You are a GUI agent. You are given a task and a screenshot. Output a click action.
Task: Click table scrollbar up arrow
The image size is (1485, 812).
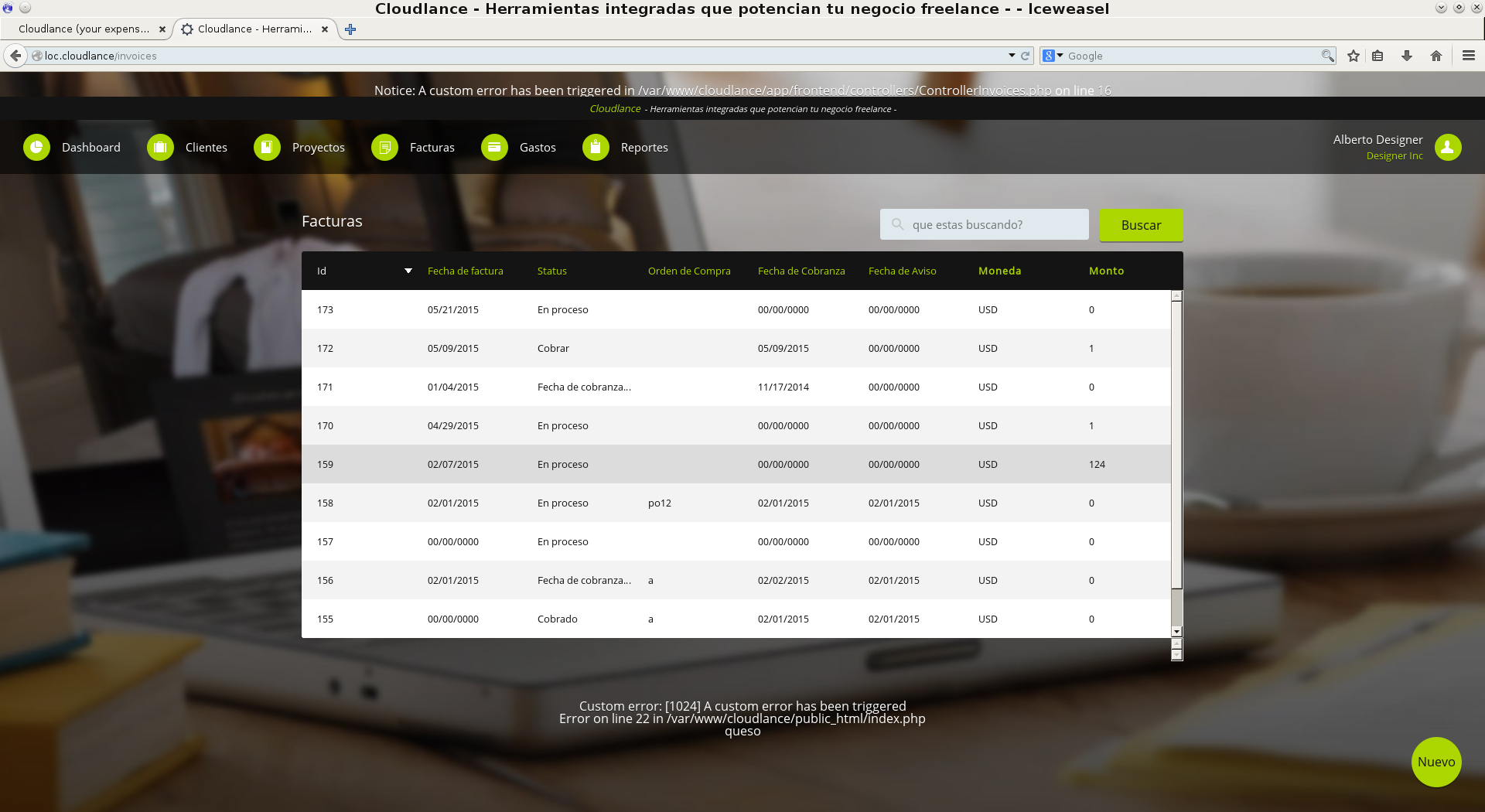[x=1176, y=295]
